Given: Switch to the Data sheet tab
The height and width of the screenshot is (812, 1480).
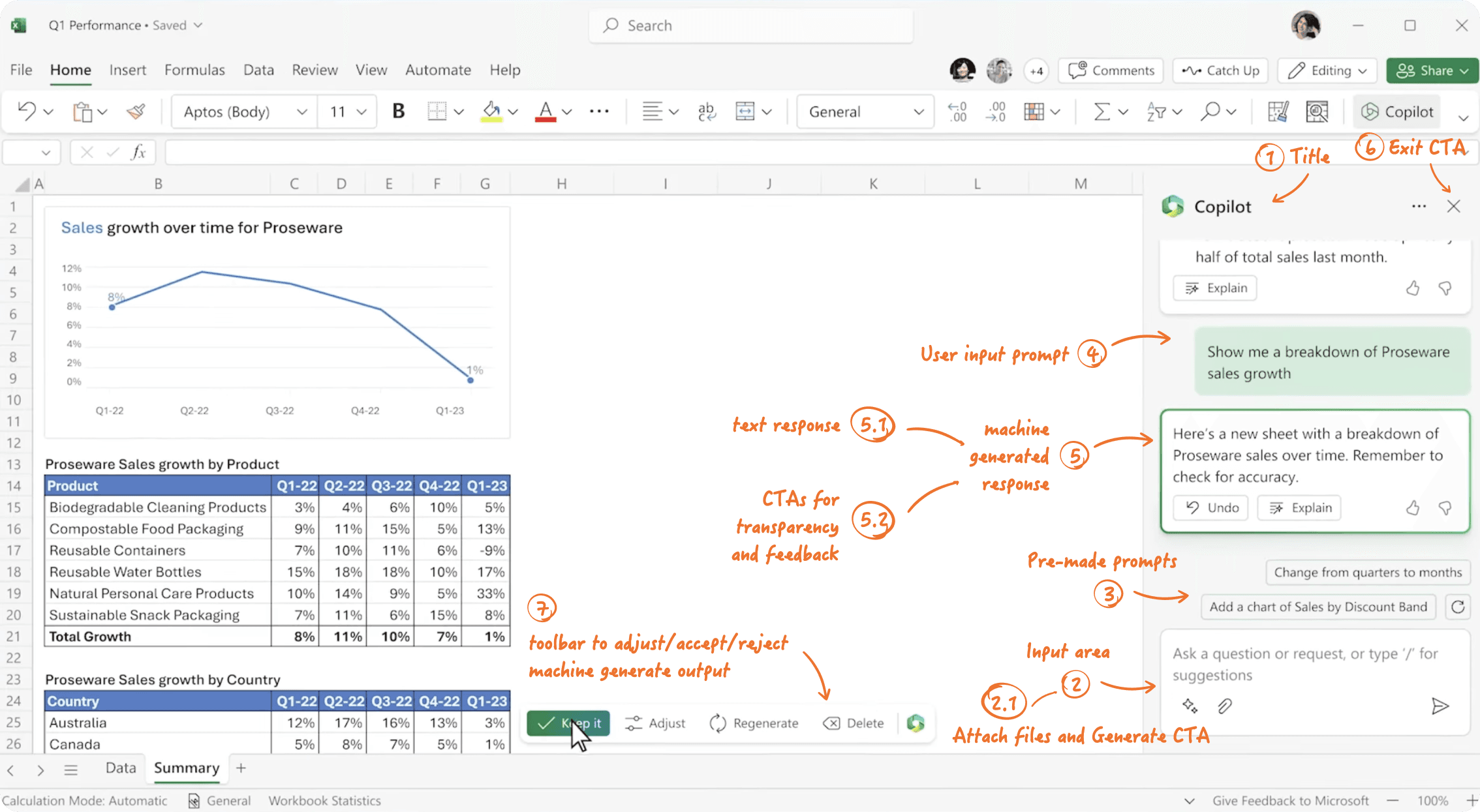Looking at the screenshot, I should click(x=121, y=768).
